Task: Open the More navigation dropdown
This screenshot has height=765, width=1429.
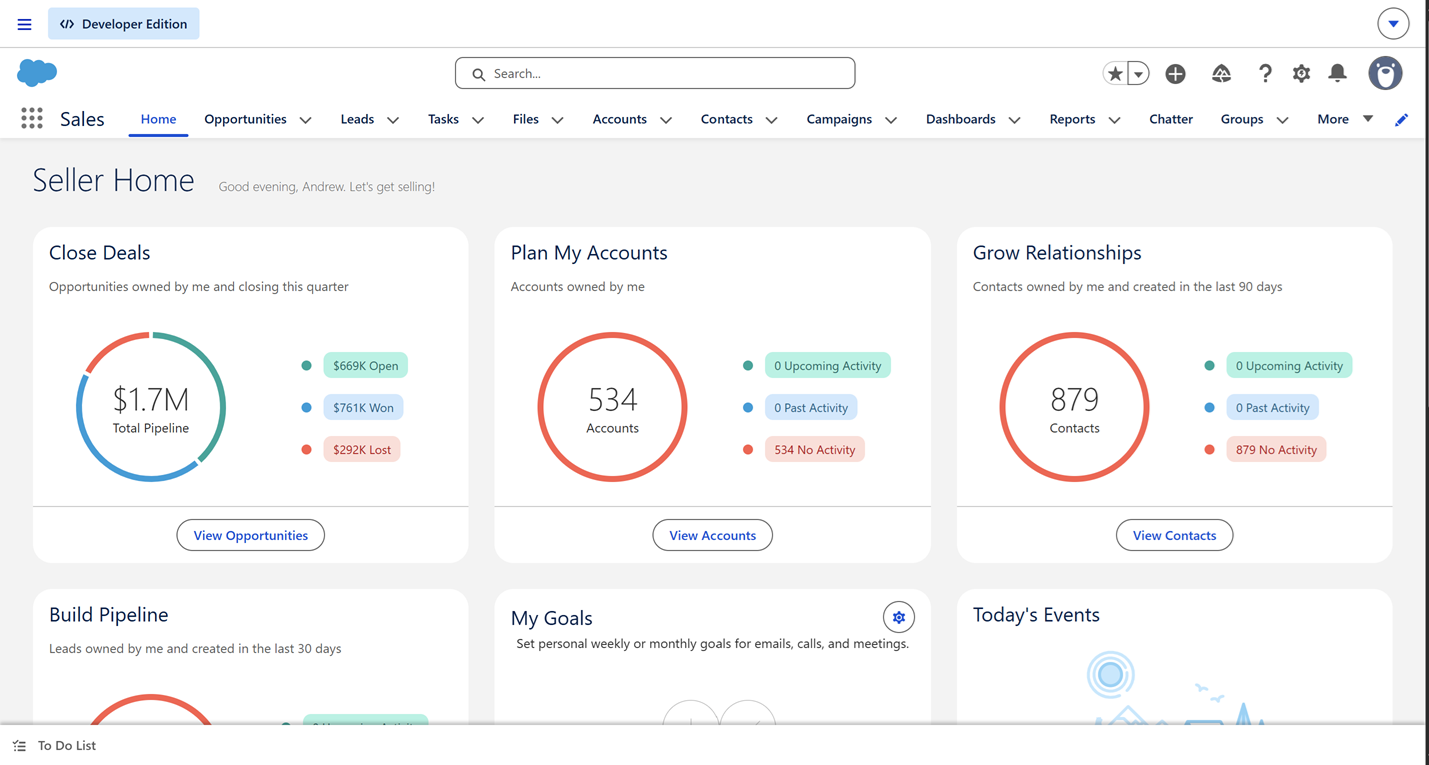Action: 1345,119
